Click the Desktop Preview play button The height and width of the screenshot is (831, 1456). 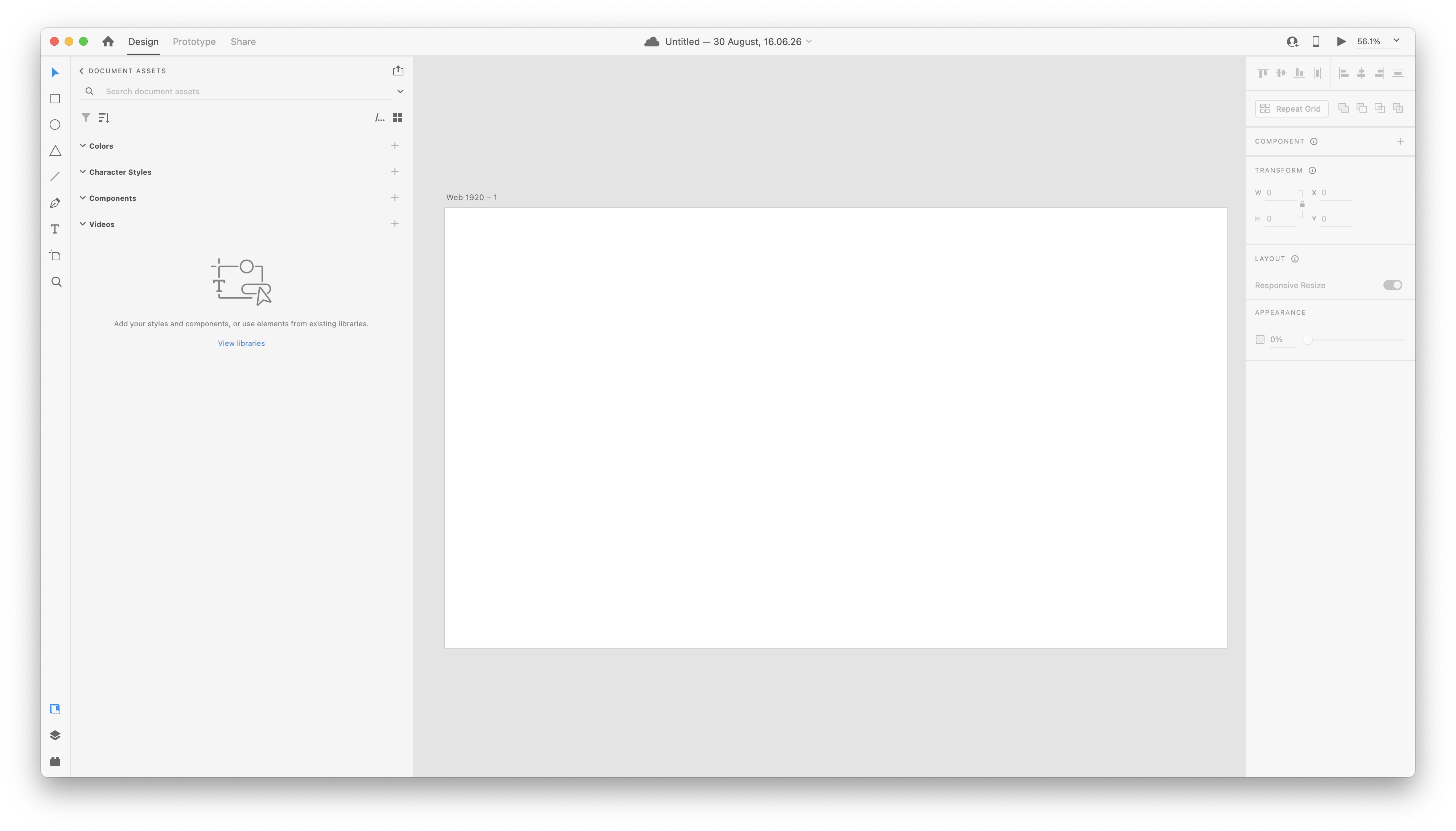(x=1341, y=41)
